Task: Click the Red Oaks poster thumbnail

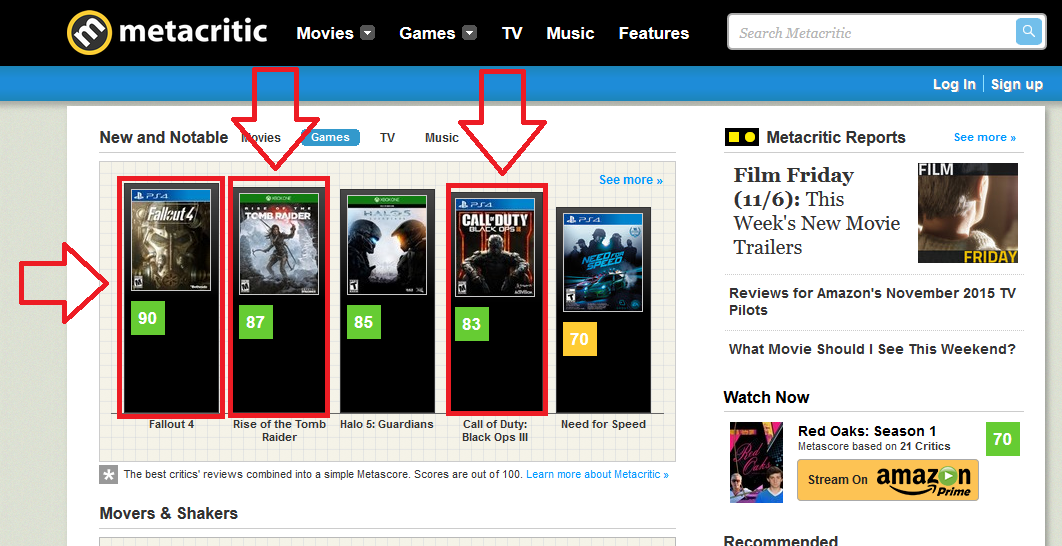Action: [x=756, y=463]
